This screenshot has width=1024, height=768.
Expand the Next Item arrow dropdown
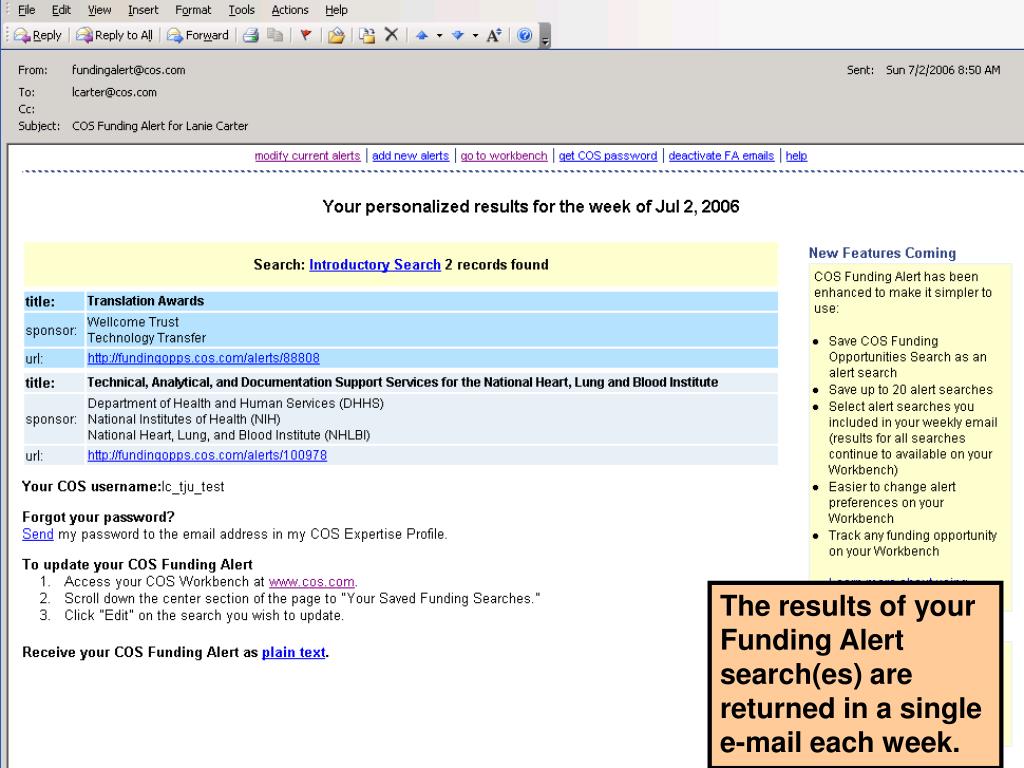pyautogui.click(x=475, y=35)
